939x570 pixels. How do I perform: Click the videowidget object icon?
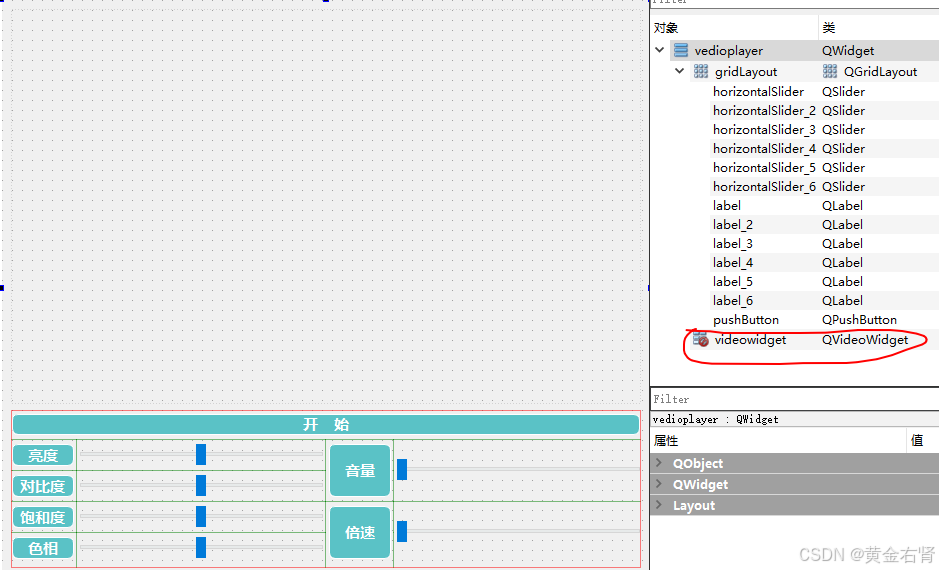700,339
